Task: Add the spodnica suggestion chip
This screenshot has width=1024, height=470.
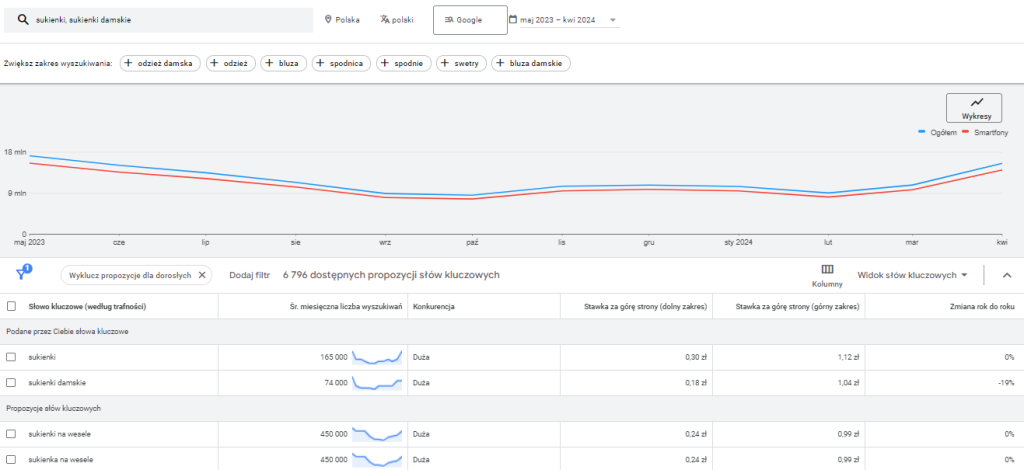Action: [x=342, y=63]
